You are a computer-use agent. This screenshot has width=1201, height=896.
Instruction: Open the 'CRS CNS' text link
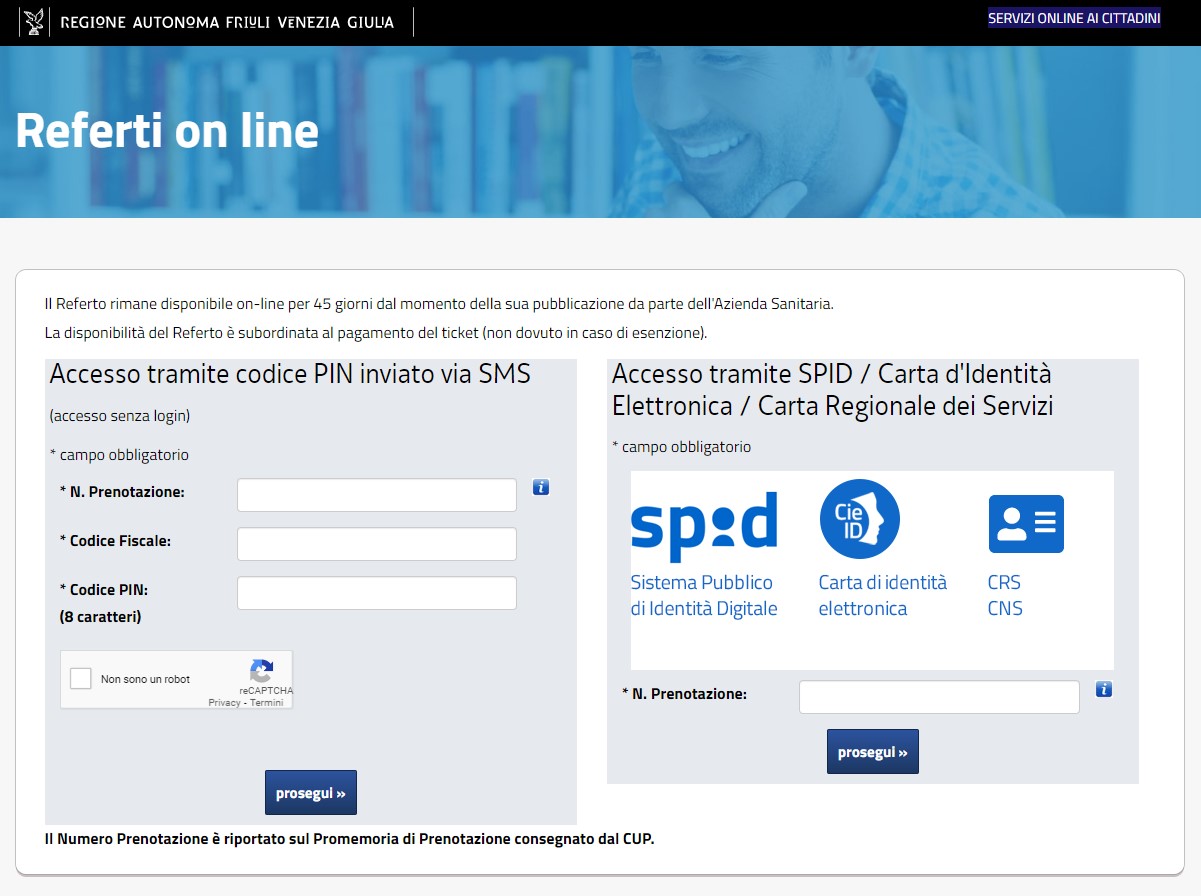[x=1004, y=595]
